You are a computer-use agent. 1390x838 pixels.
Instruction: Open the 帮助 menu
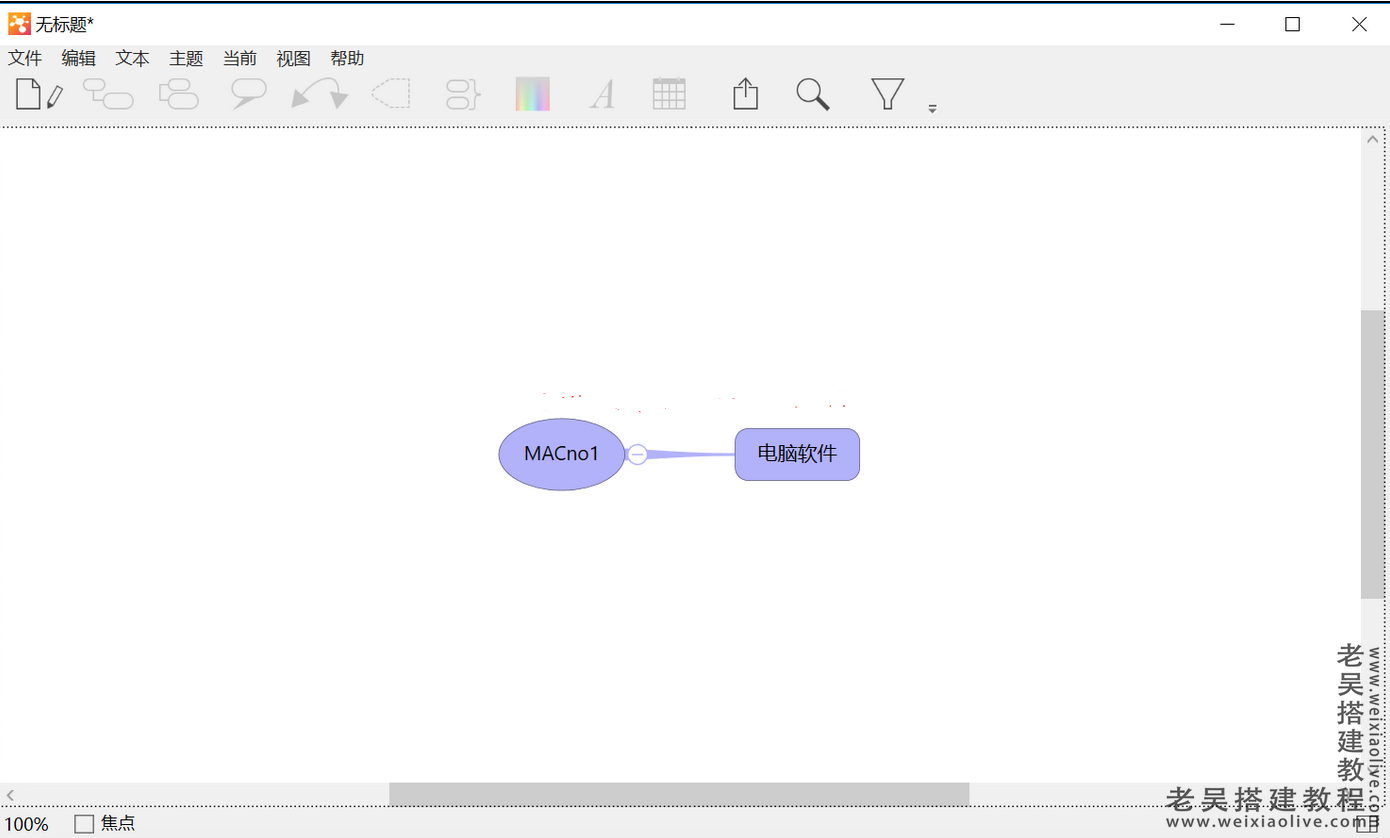(347, 58)
